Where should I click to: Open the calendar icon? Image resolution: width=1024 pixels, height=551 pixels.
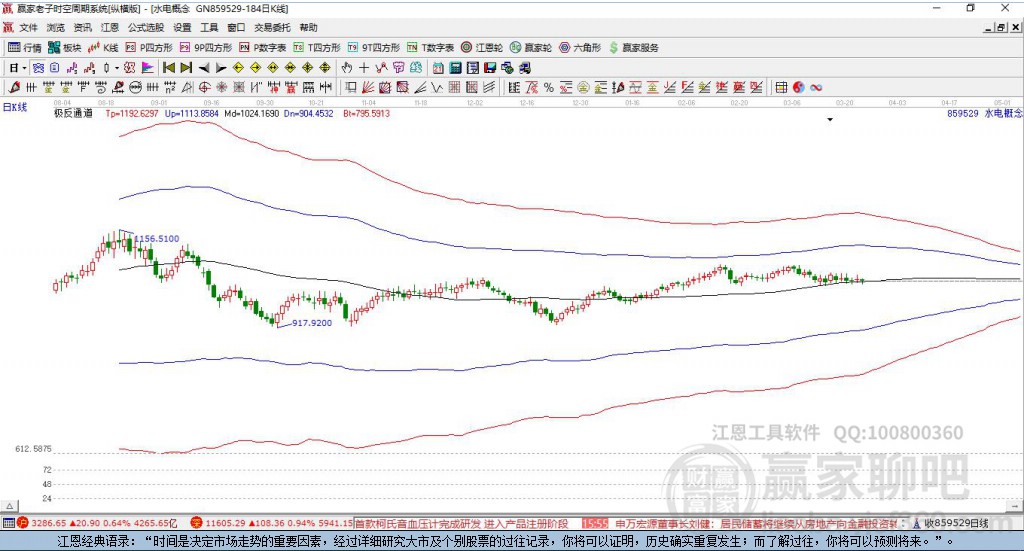pyautogui.click(x=438, y=68)
